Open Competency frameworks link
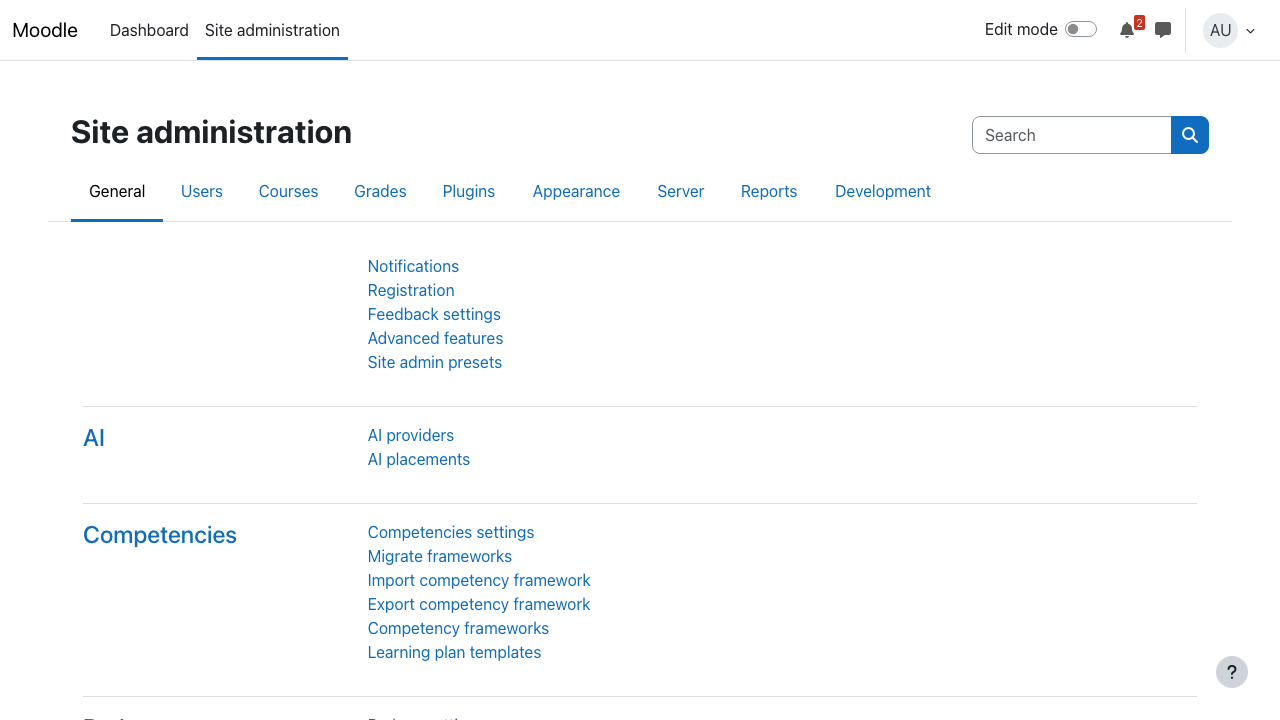The image size is (1280, 720). point(458,628)
